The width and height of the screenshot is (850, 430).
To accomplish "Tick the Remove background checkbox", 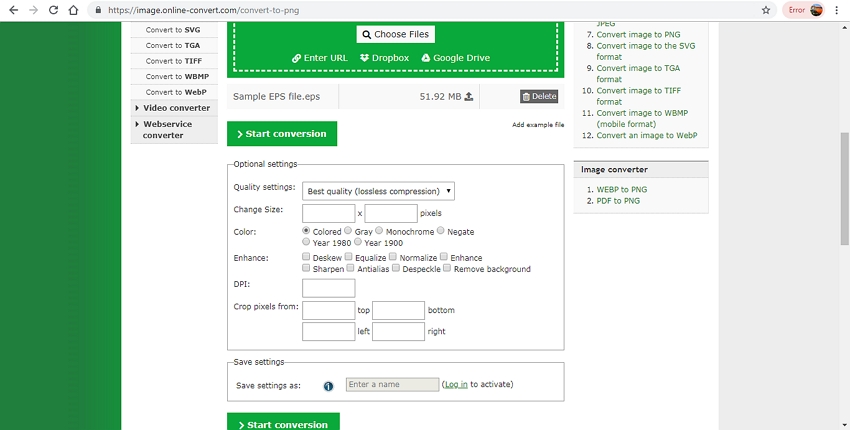I will point(446,268).
